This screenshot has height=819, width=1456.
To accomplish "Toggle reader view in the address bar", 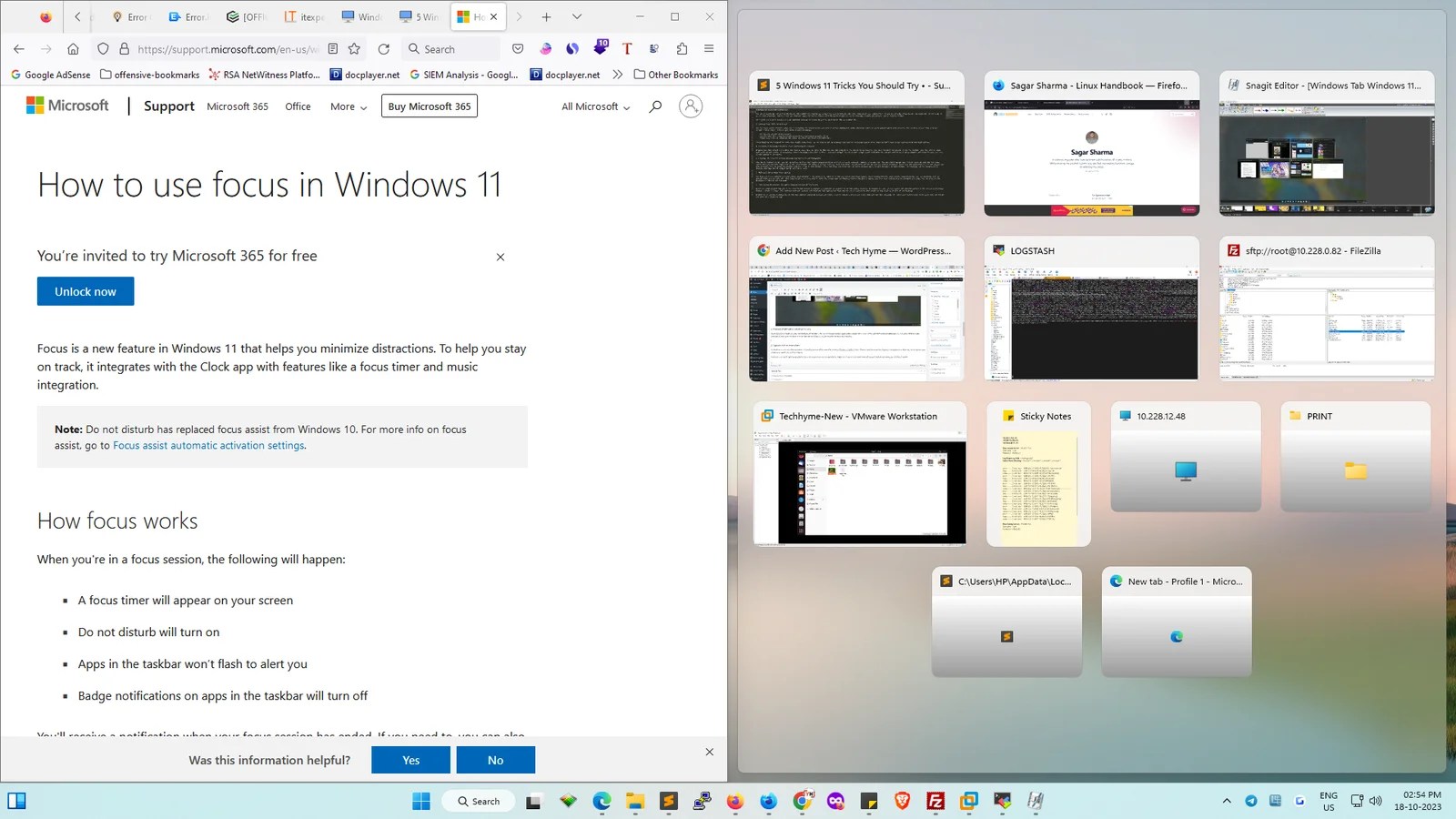I will (x=333, y=49).
